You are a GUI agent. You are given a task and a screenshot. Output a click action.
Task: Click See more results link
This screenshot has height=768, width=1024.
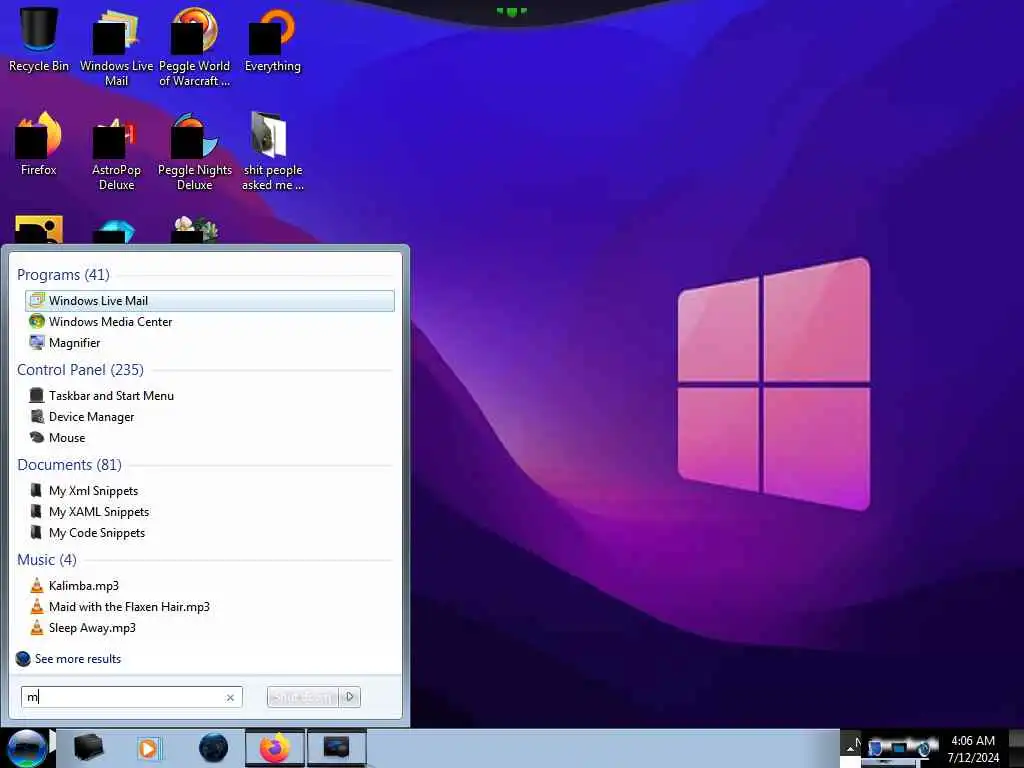coord(78,658)
